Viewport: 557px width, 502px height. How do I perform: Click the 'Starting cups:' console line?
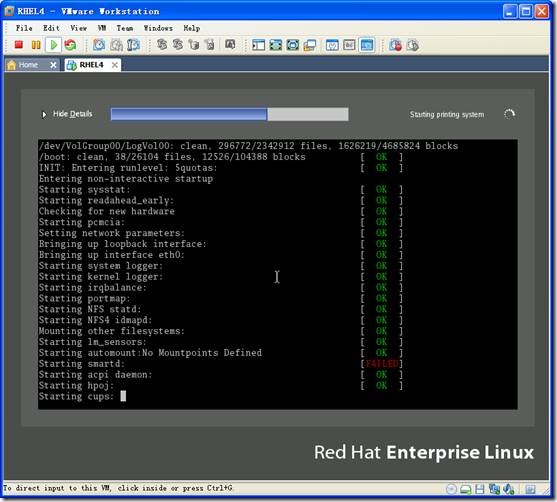coord(76,396)
